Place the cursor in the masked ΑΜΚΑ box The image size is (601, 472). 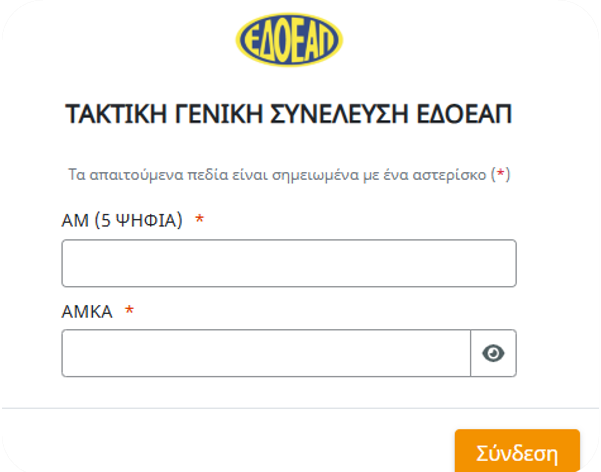[266, 353]
